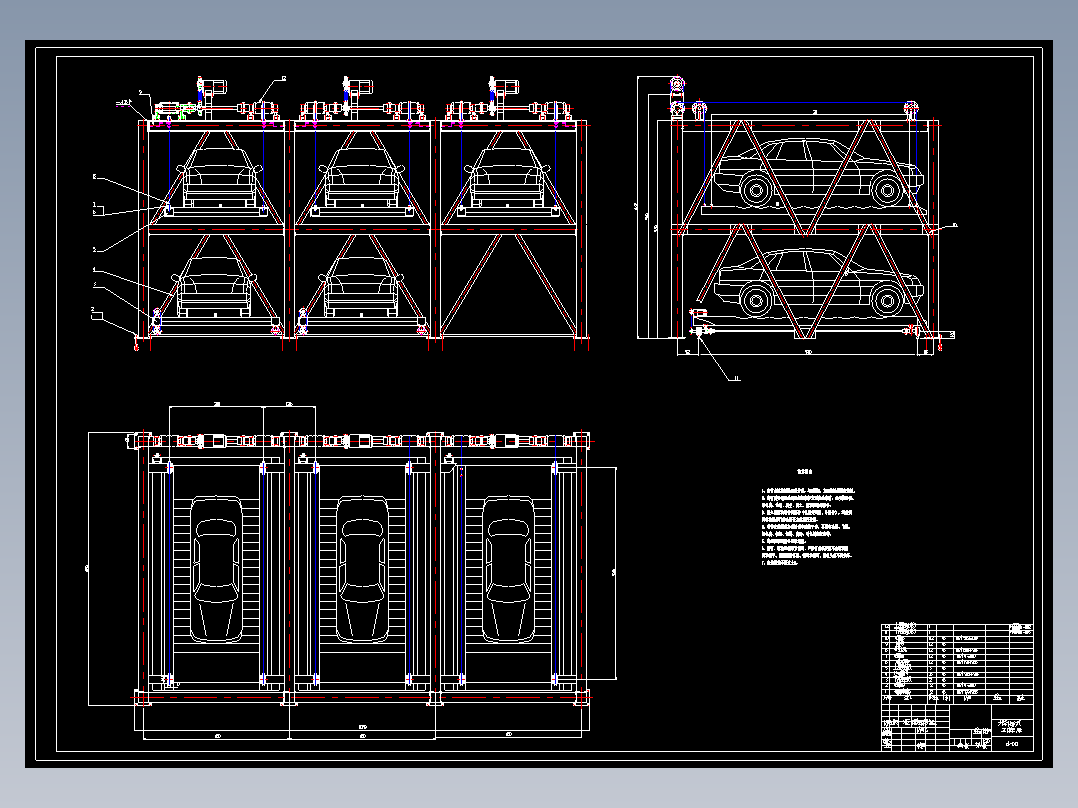Pick the left car in the plan view
The height and width of the screenshot is (808, 1078).
216,569
